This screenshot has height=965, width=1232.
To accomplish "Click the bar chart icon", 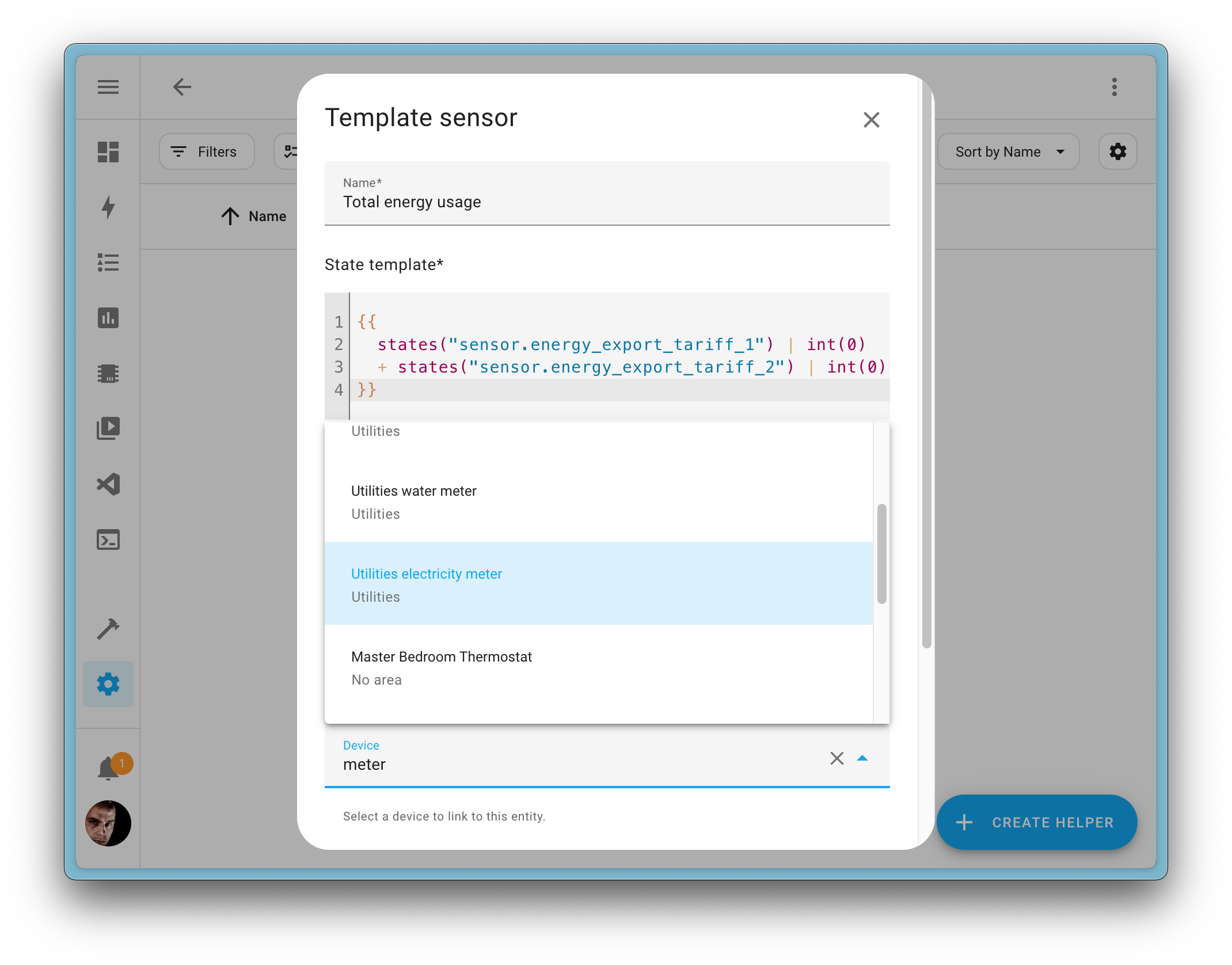I will pos(108,318).
